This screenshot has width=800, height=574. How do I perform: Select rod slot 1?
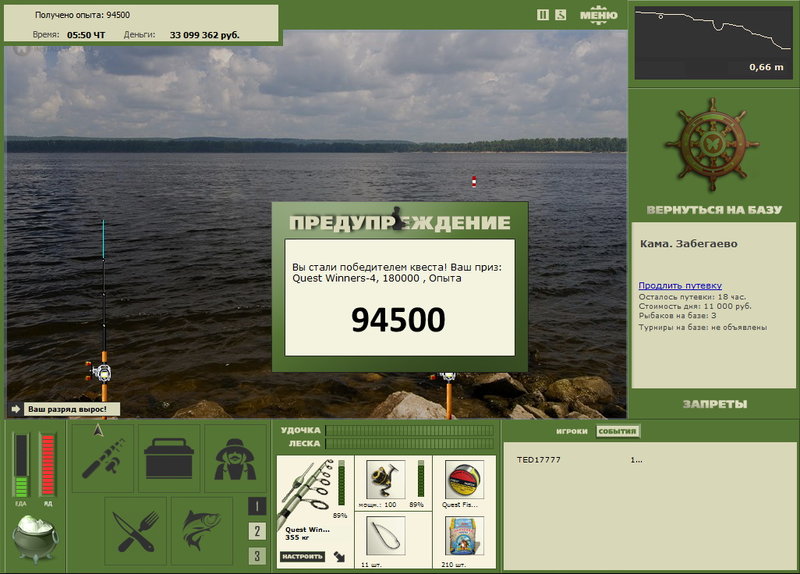(x=257, y=506)
